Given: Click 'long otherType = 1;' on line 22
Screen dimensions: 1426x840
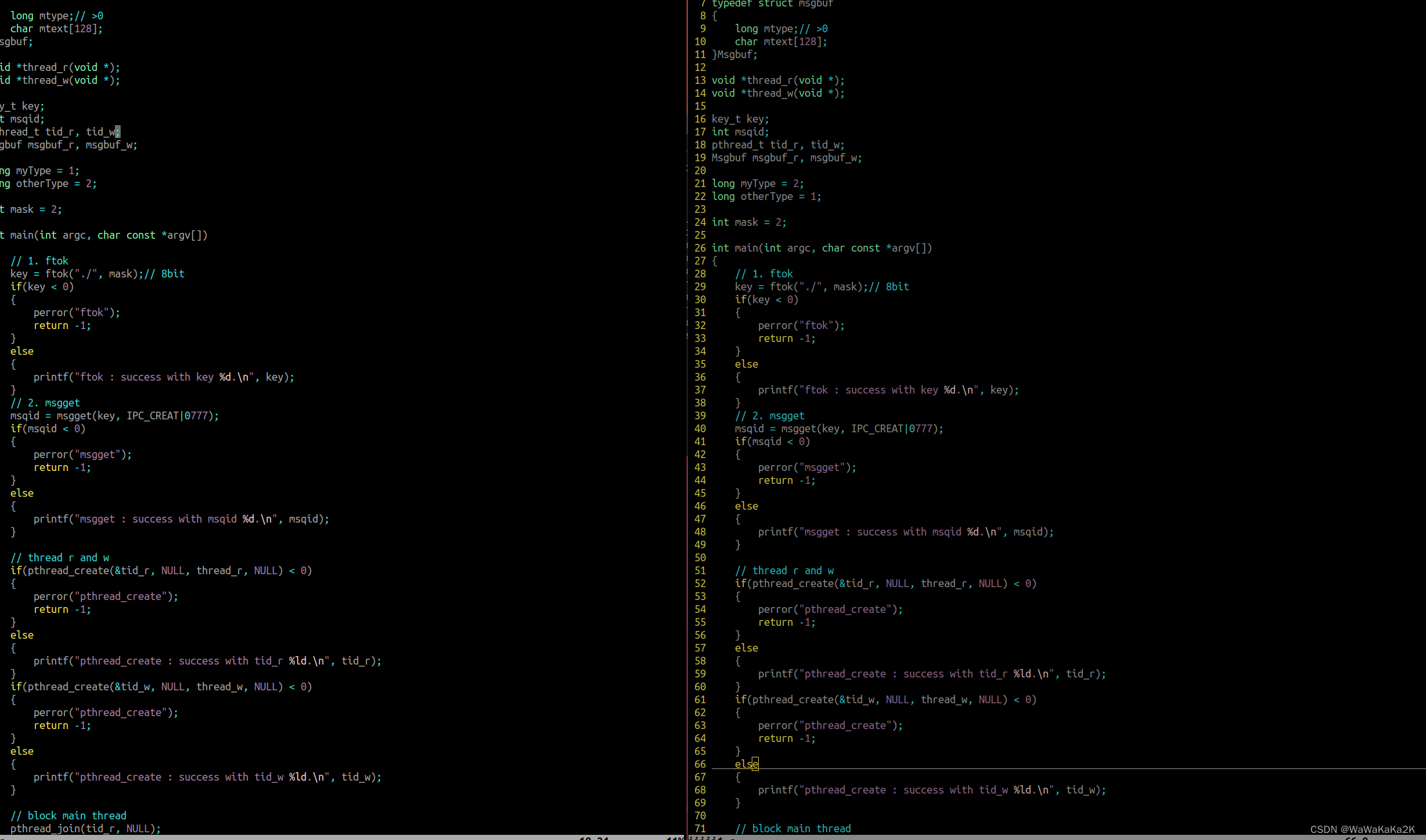Looking at the screenshot, I should coord(767,197).
